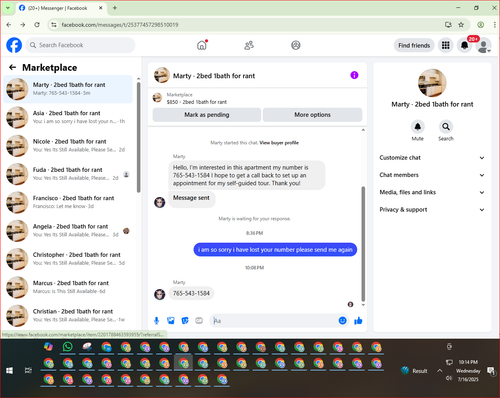The width and height of the screenshot is (500, 398).
Task: Click in the Search Facebook field
Action: point(80,45)
